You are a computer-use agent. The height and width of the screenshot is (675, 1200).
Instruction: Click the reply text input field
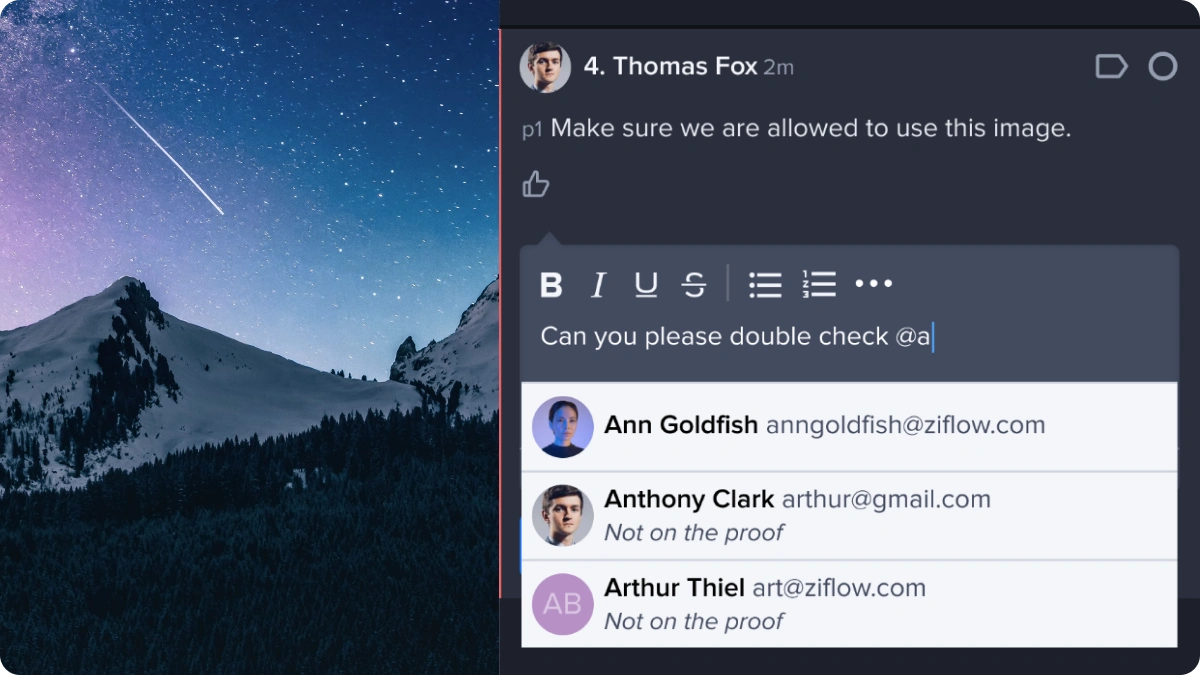click(x=848, y=337)
